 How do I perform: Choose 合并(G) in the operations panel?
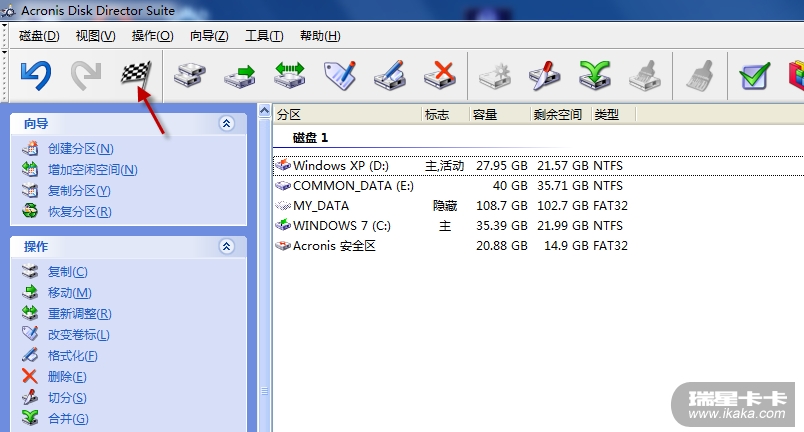tap(68, 419)
